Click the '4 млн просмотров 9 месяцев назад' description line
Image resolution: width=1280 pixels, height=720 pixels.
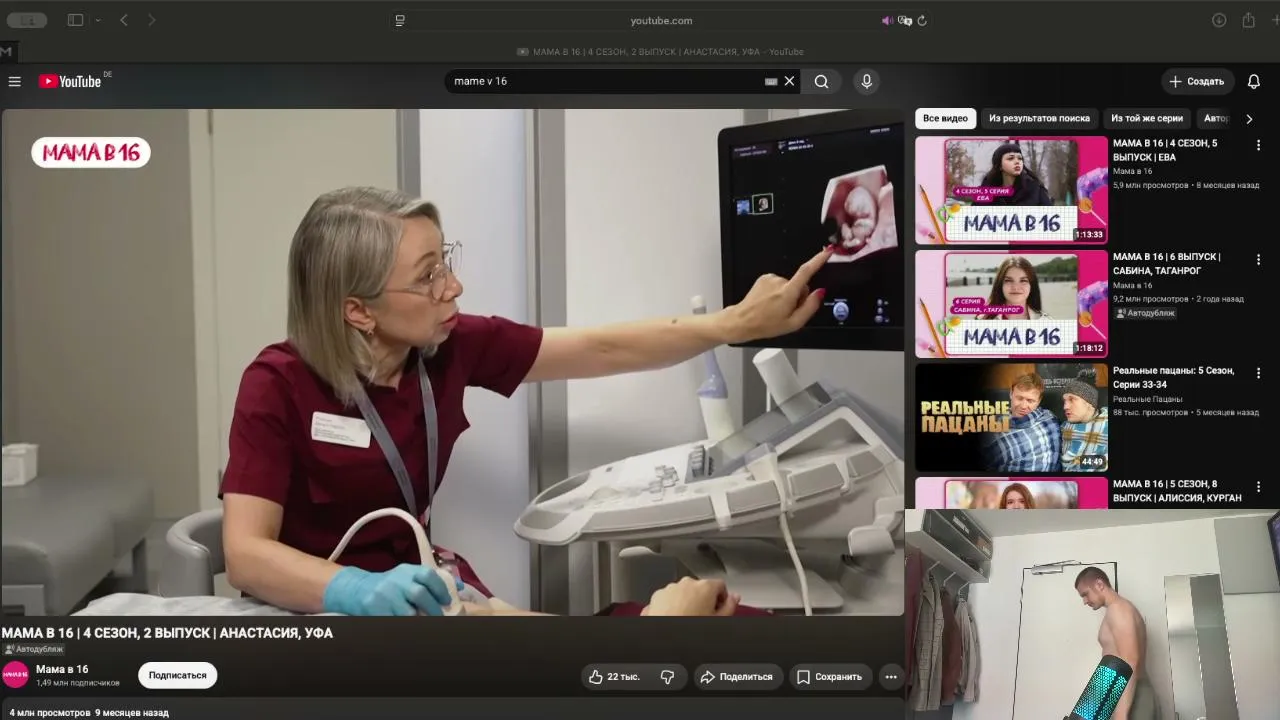[89, 713]
